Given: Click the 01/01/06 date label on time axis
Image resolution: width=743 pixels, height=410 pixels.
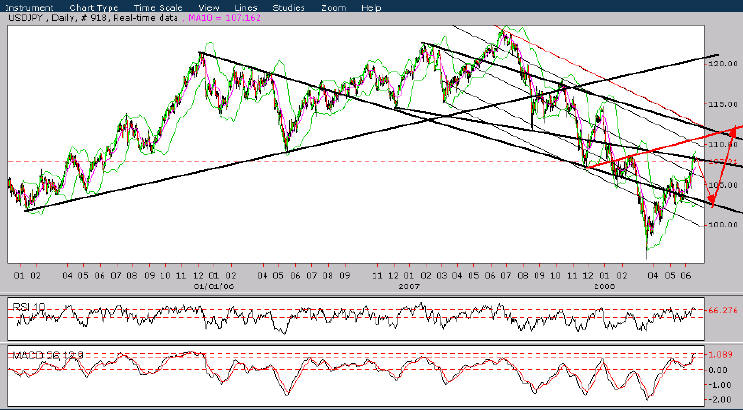Looking at the screenshot, I should 208,284.
